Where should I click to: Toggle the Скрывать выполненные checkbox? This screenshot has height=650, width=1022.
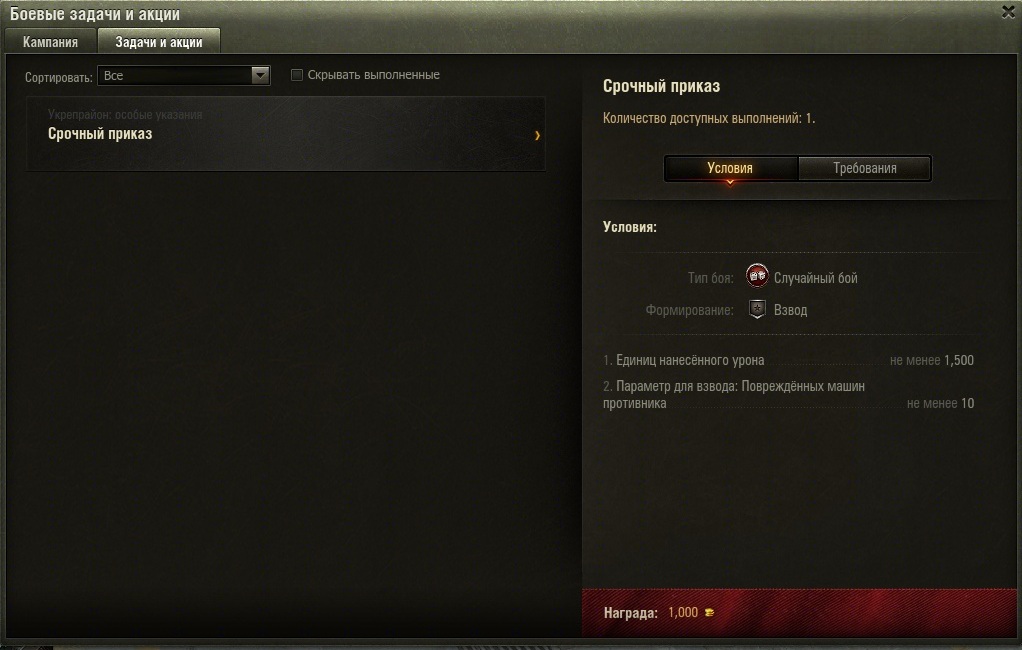click(297, 75)
